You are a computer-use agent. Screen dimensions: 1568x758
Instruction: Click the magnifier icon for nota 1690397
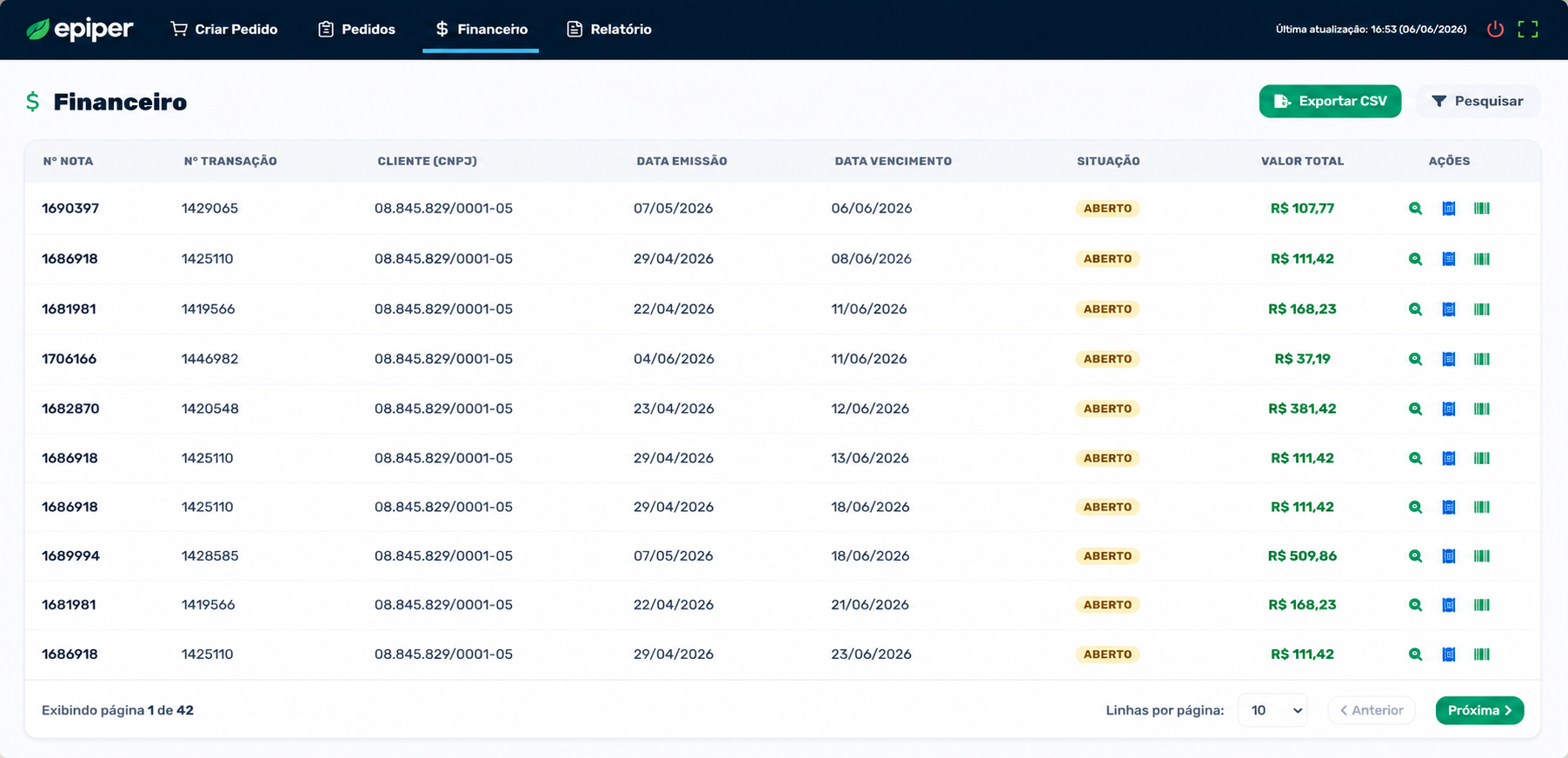tap(1415, 209)
